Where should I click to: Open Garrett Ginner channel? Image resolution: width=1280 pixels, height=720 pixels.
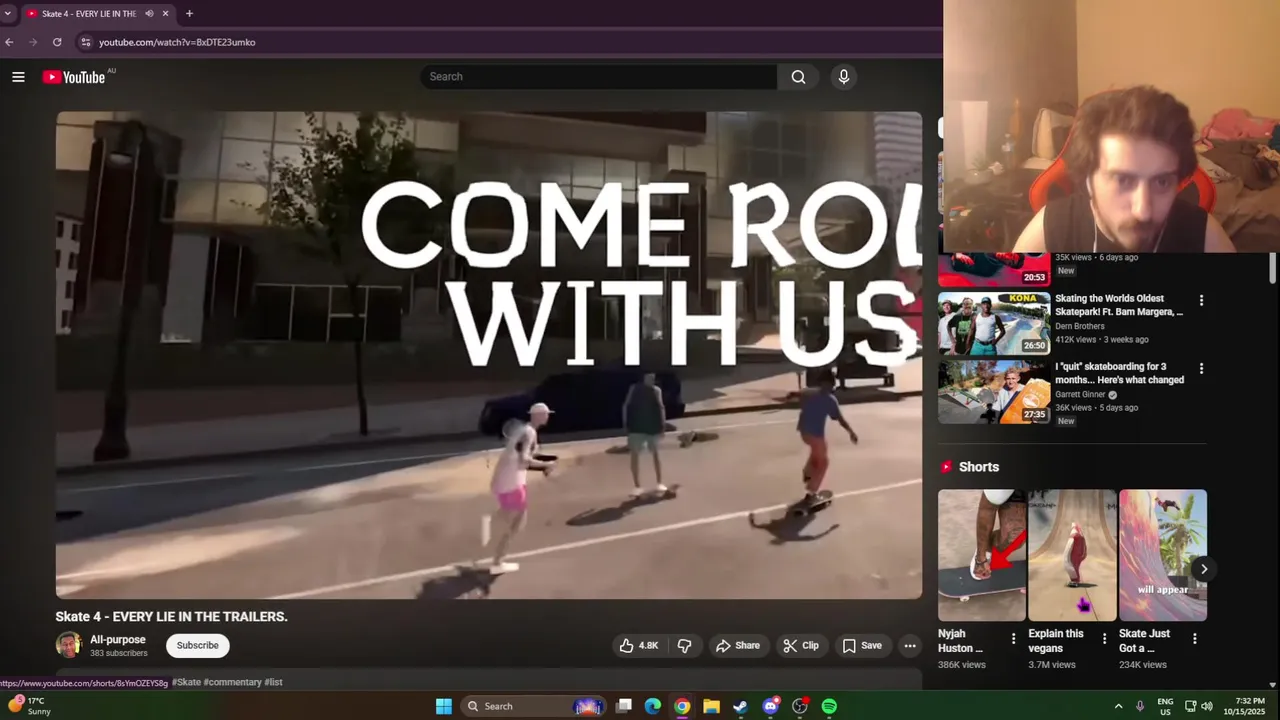pyautogui.click(x=1080, y=395)
